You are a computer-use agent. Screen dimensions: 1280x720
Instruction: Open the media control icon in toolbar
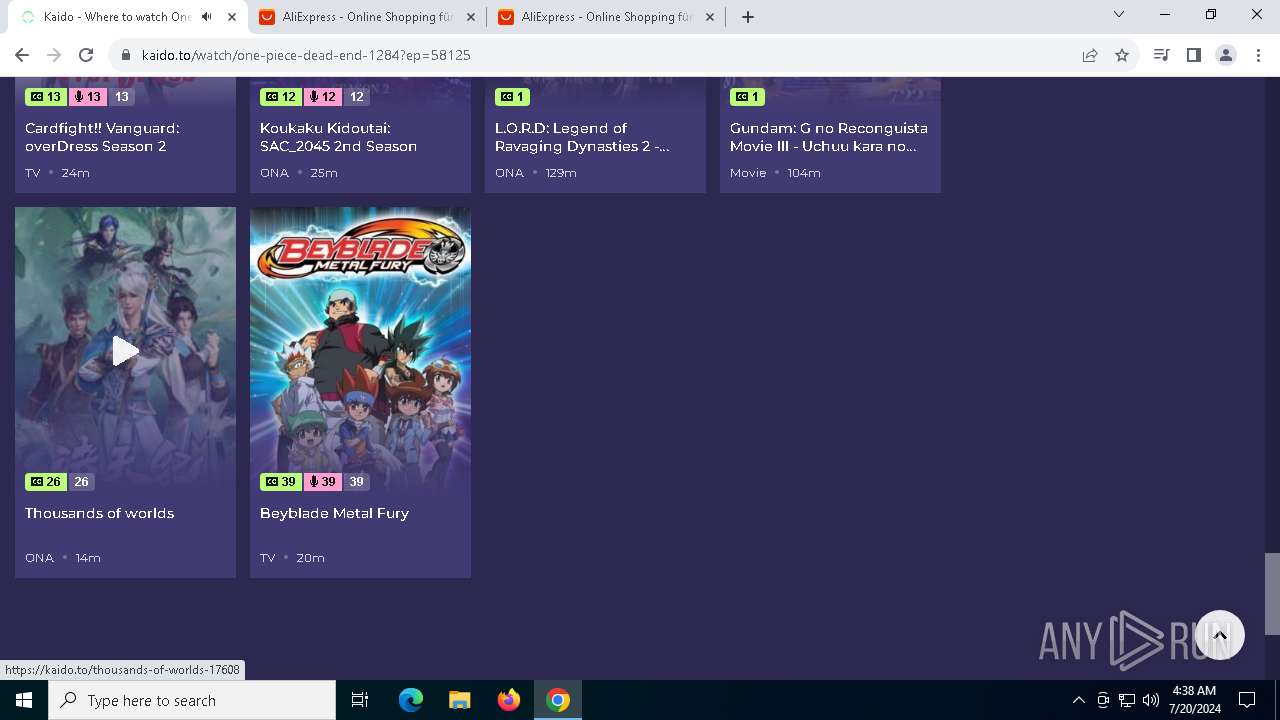(1161, 55)
